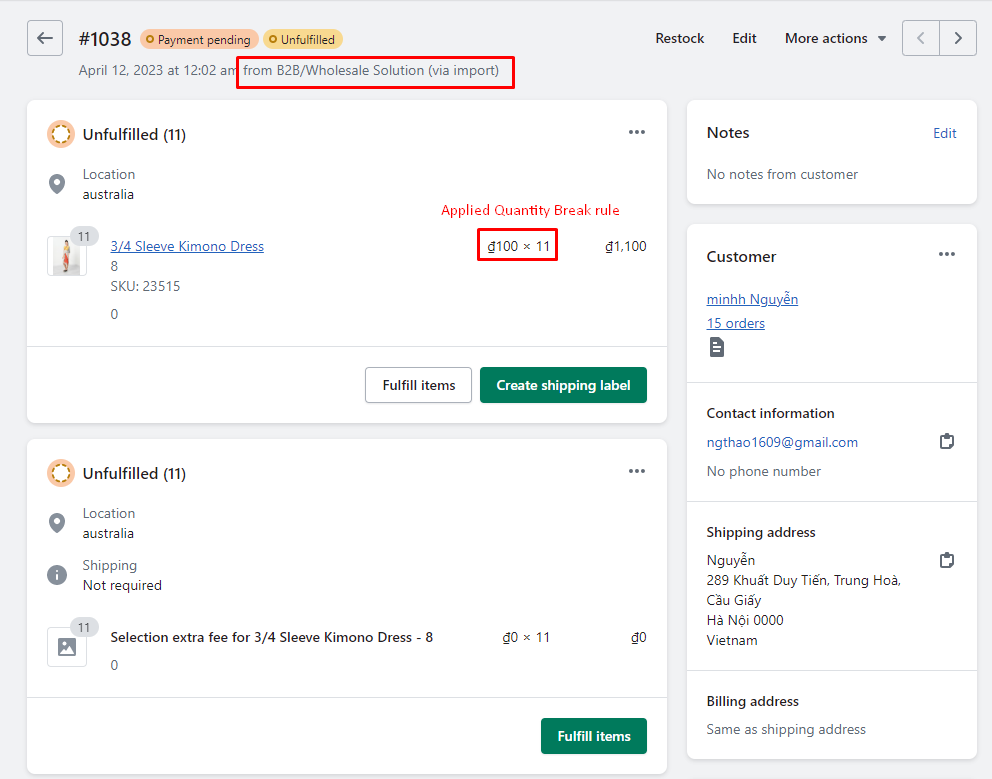Open the 3/4 Sleeve Kimono Dress product link
The height and width of the screenshot is (779, 992).
coord(187,246)
